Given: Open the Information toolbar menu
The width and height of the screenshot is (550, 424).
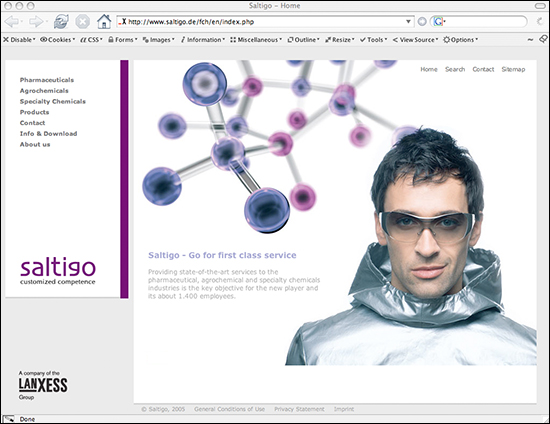Looking at the screenshot, I should point(203,40).
